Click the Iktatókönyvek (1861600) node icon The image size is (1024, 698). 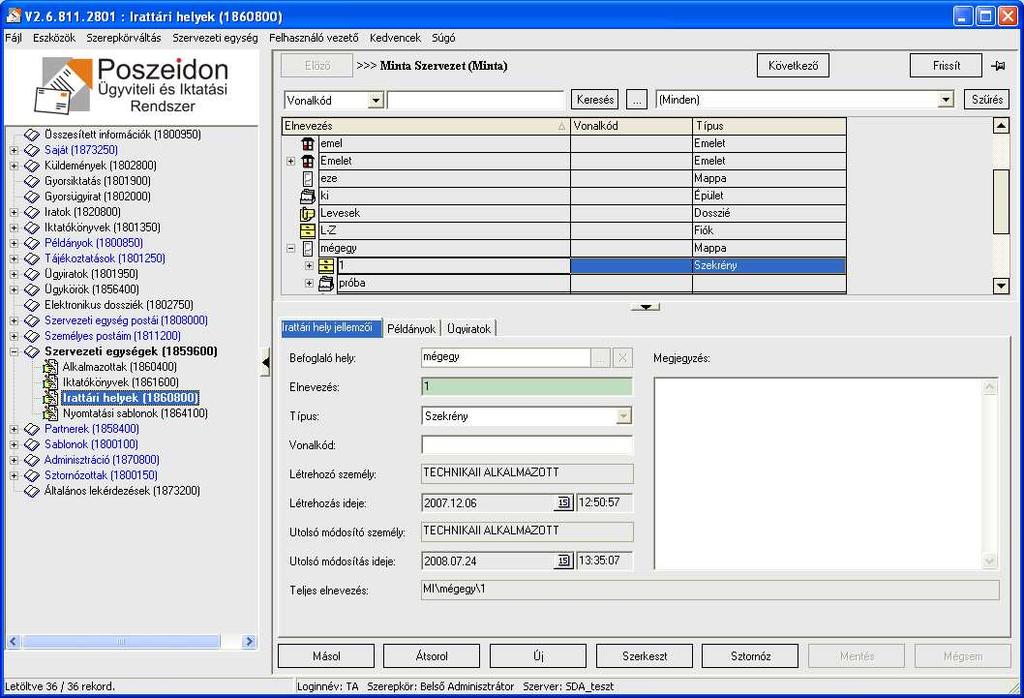point(50,383)
